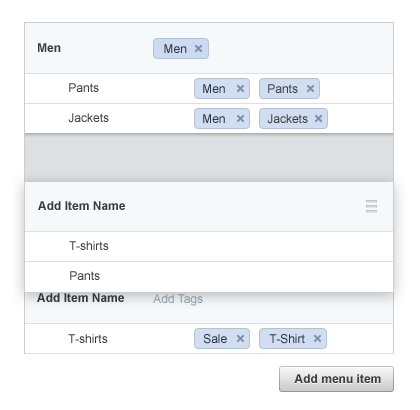Click the Add menu item button
Viewport: 420px width, 410px height.
coord(336,379)
